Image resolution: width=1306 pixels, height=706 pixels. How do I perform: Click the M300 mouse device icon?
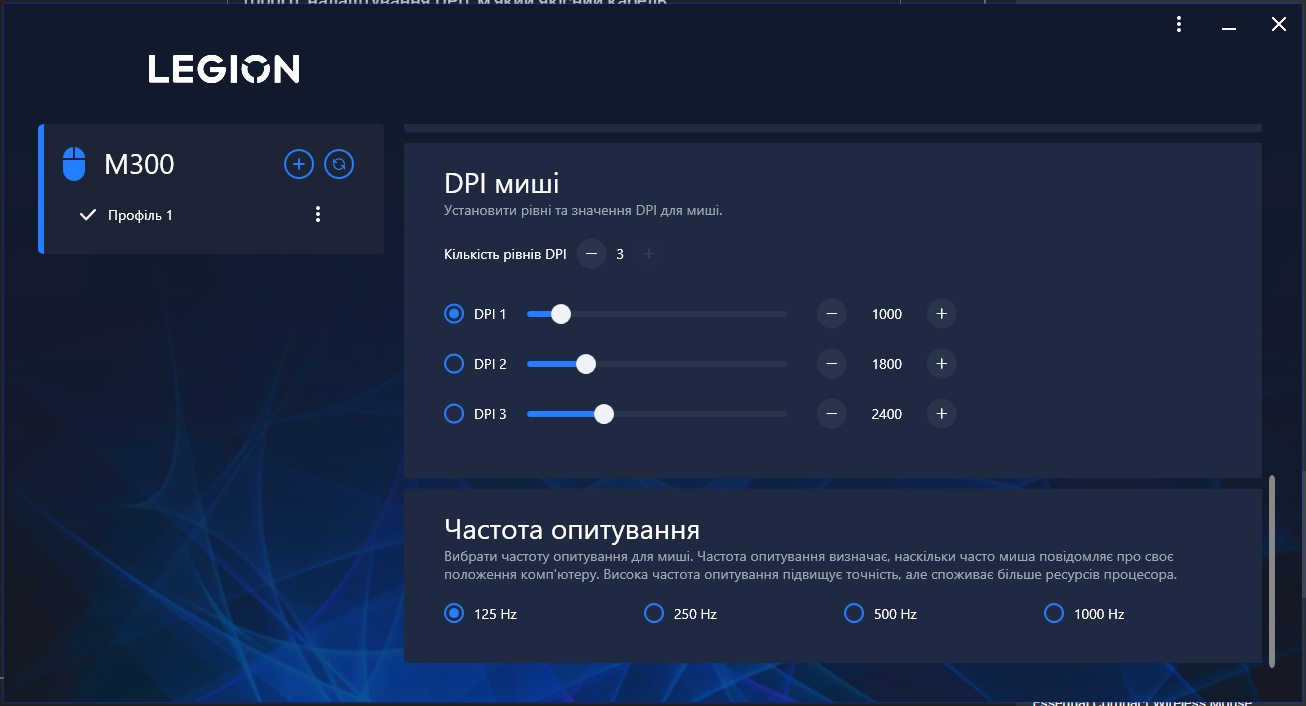point(74,164)
